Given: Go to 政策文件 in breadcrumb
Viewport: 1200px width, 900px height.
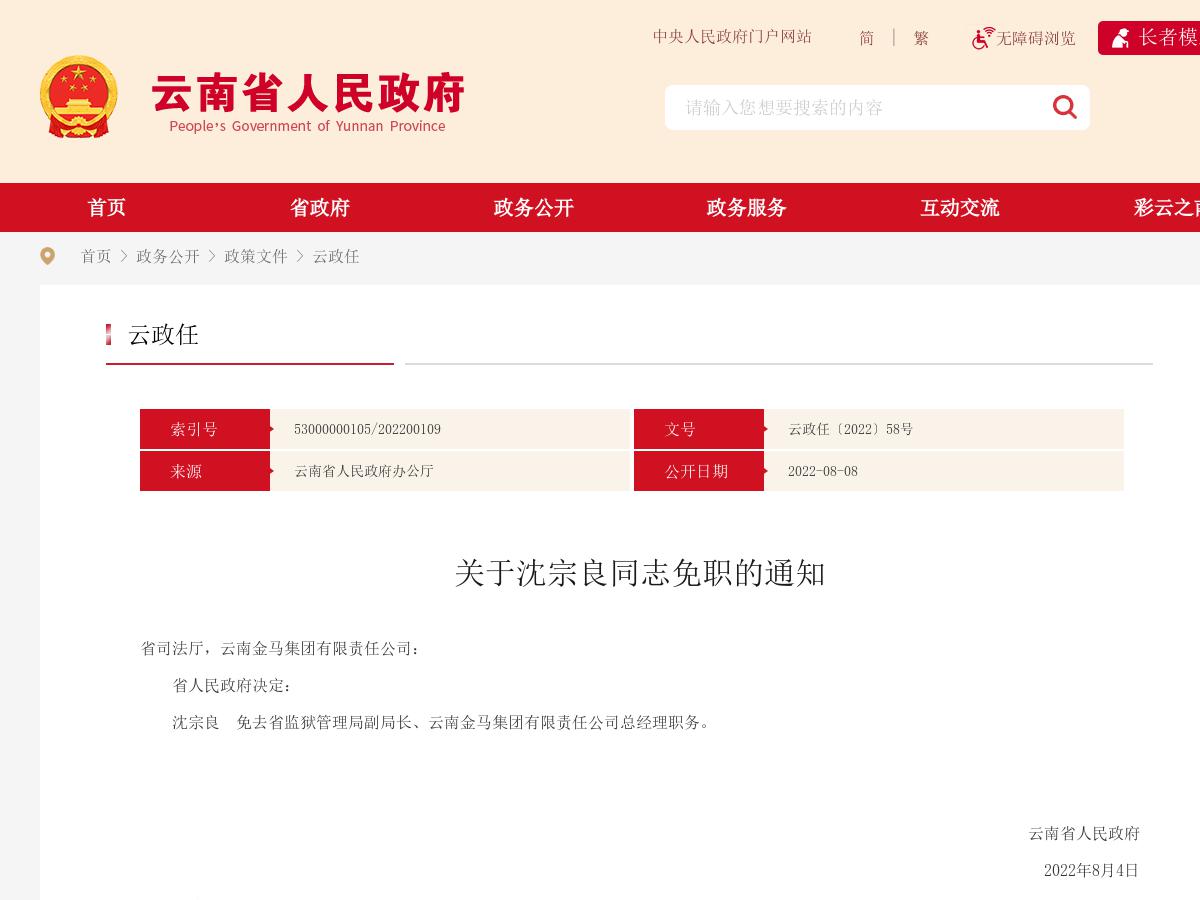Looking at the screenshot, I should point(256,256).
